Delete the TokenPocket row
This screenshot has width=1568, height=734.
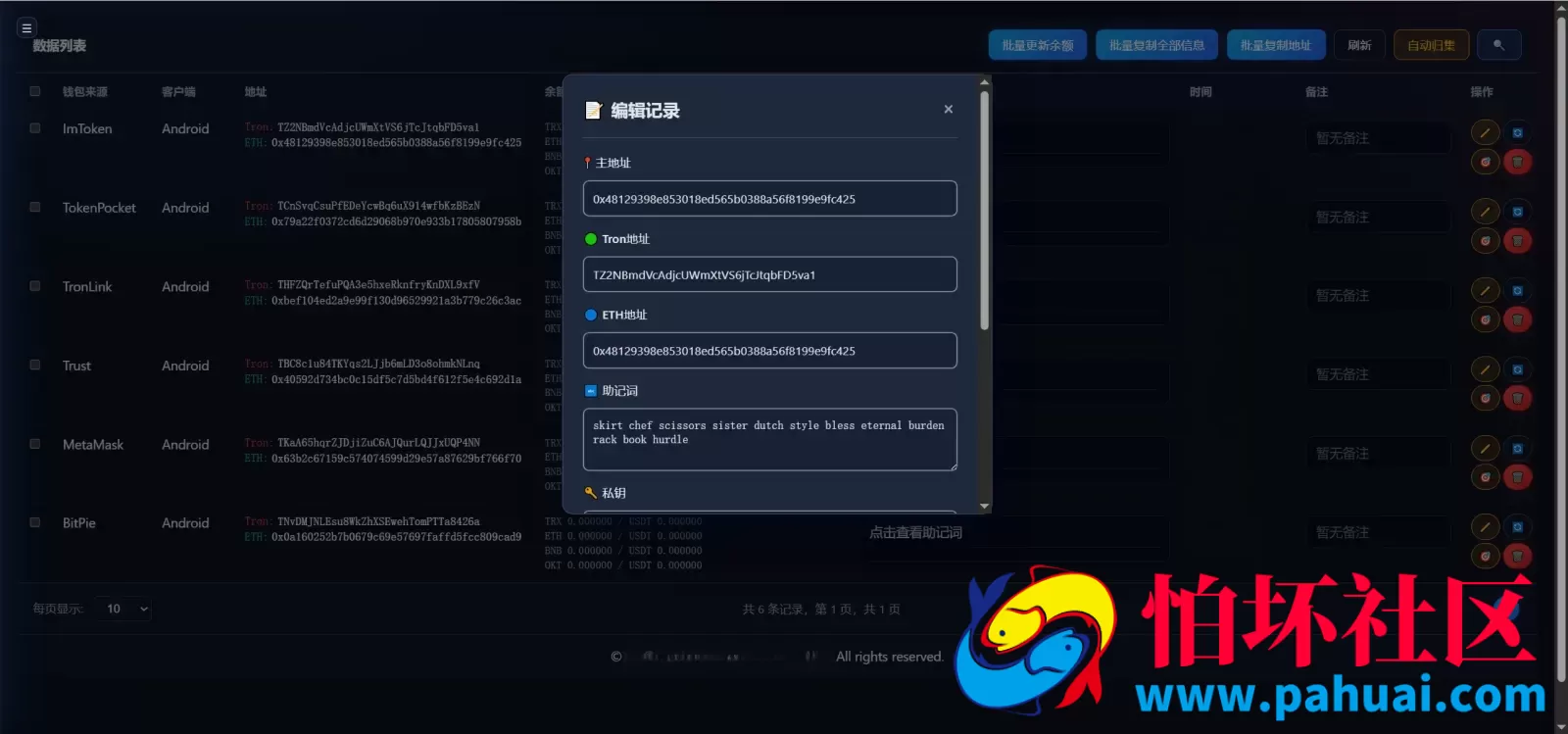click(x=1517, y=241)
